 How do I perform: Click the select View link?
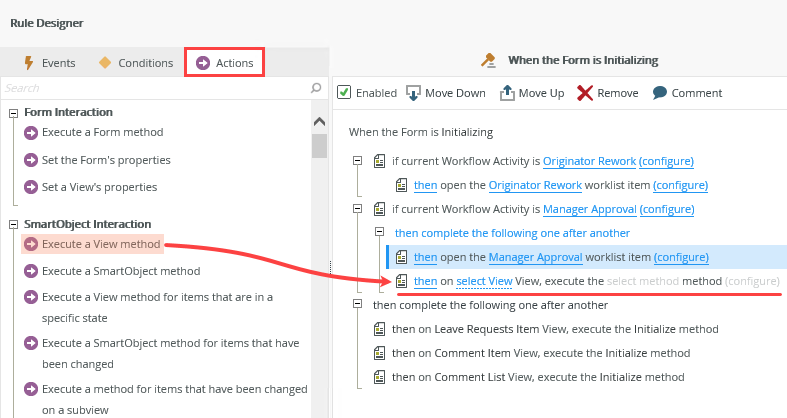484,282
